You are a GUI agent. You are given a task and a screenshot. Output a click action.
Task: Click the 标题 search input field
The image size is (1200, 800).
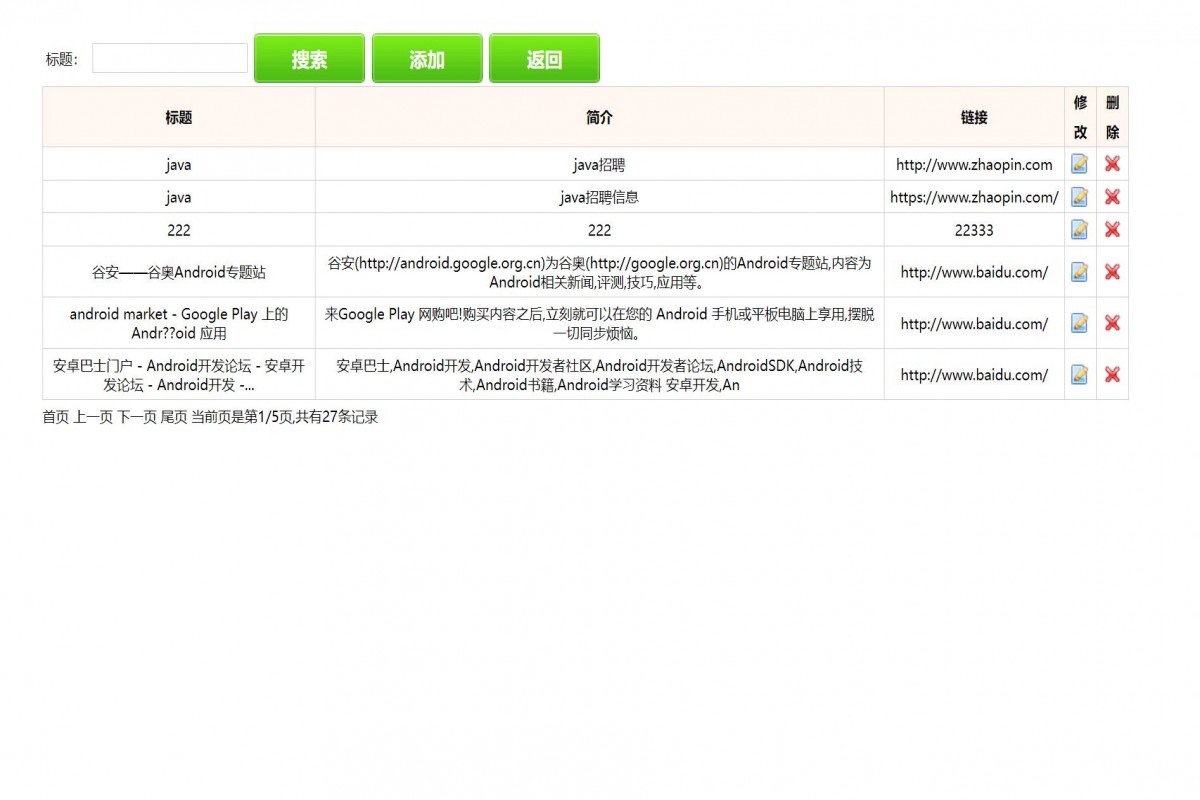tap(169, 58)
